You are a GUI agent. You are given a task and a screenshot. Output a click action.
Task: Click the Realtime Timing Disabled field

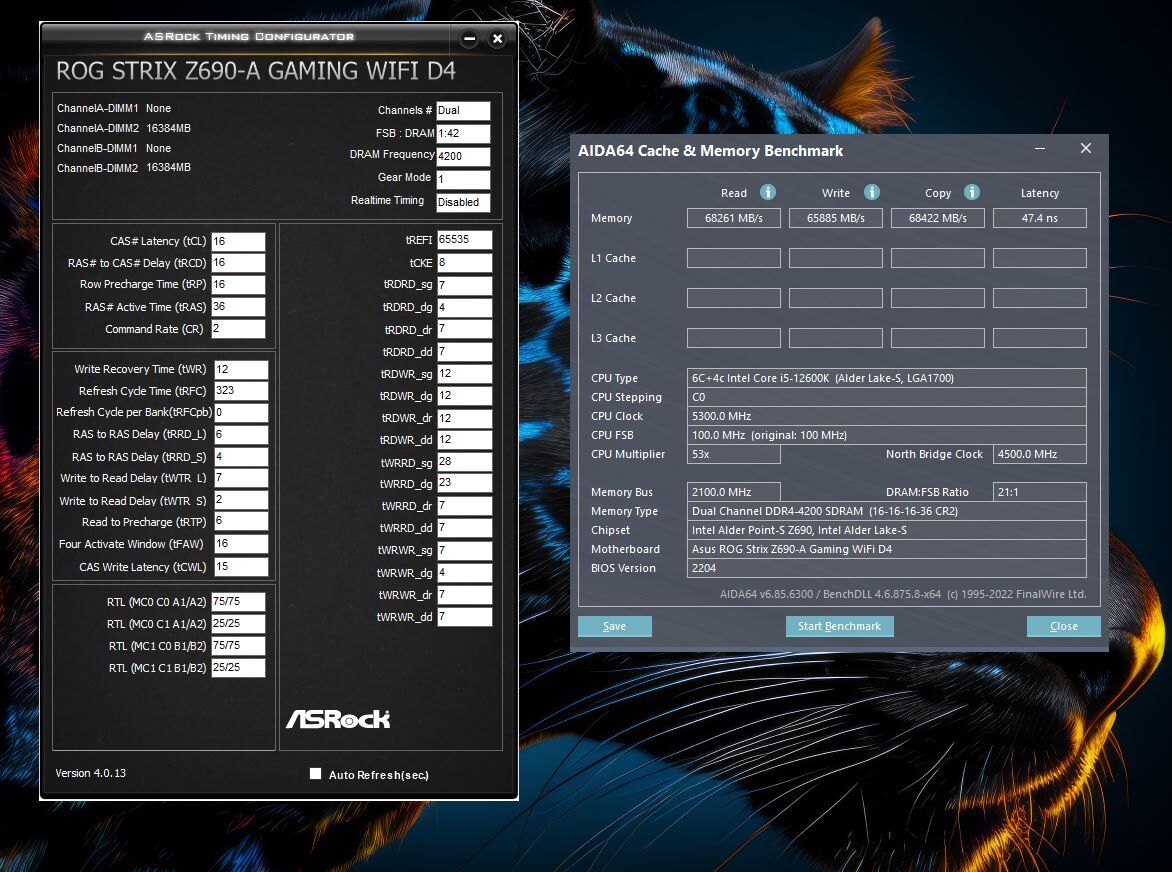pos(463,202)
